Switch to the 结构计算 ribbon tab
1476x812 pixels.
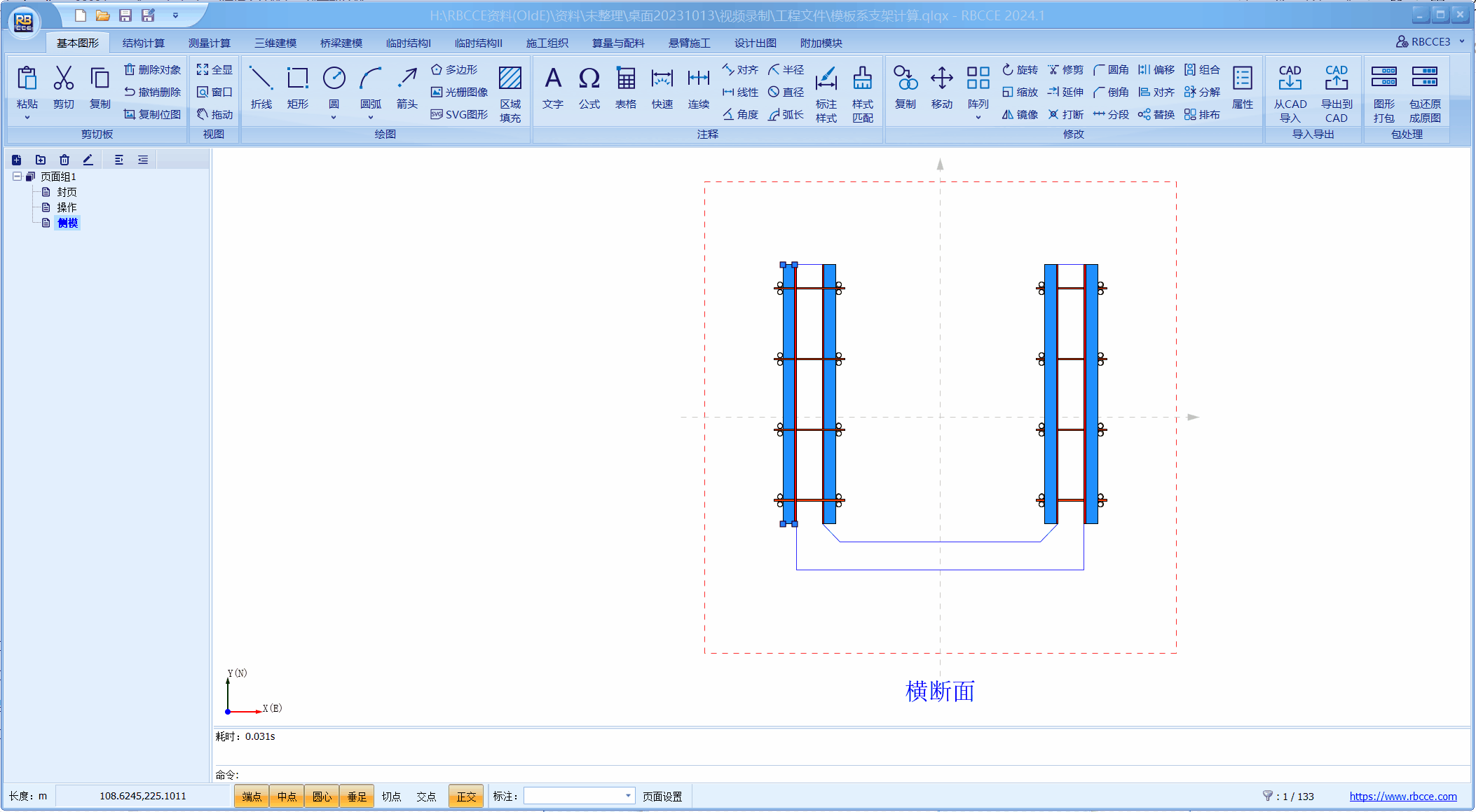click(143, 43)
